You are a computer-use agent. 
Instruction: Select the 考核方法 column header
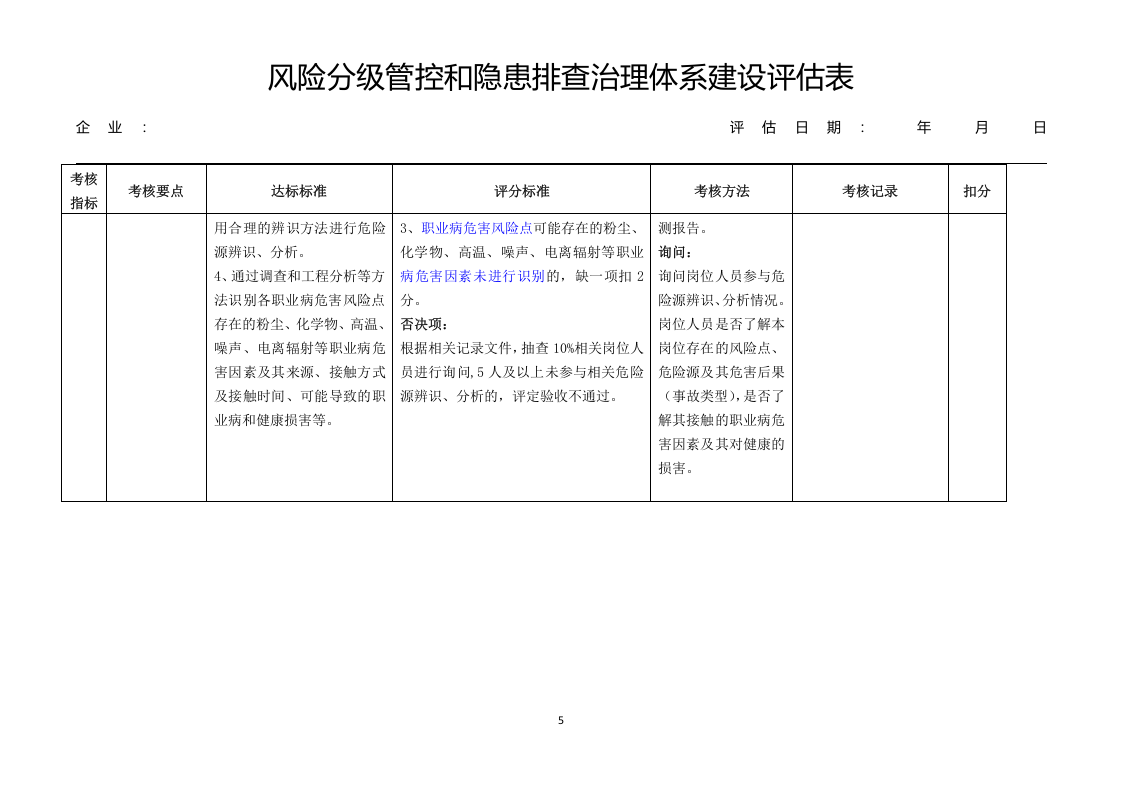[x=721, y=190]
